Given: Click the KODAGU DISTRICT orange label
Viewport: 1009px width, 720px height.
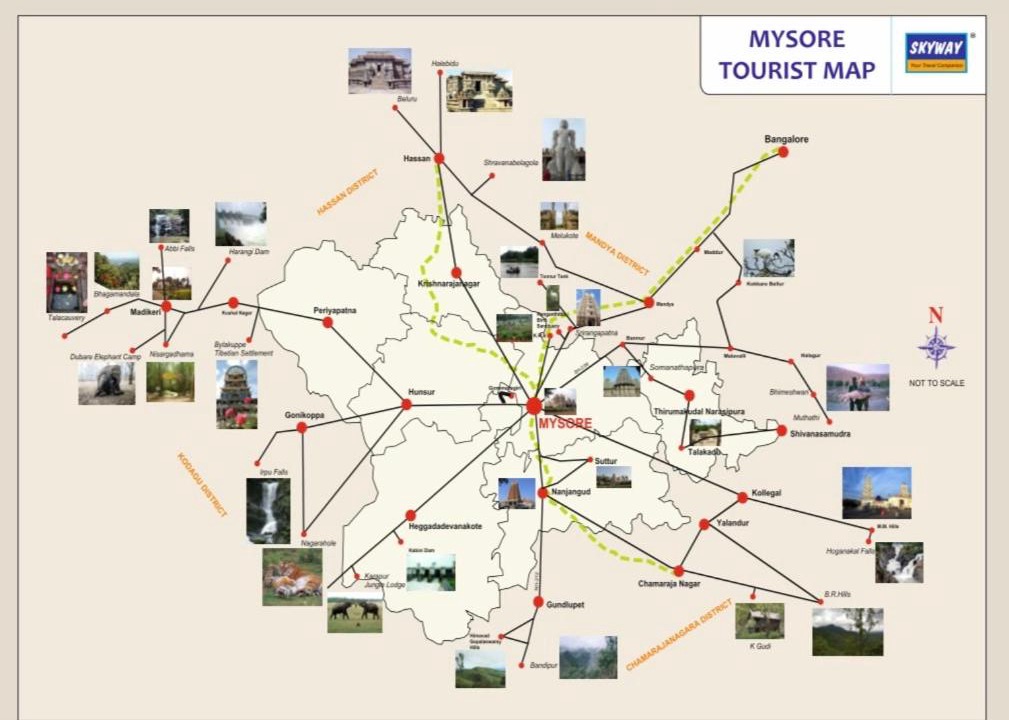Looking at the screenshot, I should click(x=202, y=485).
